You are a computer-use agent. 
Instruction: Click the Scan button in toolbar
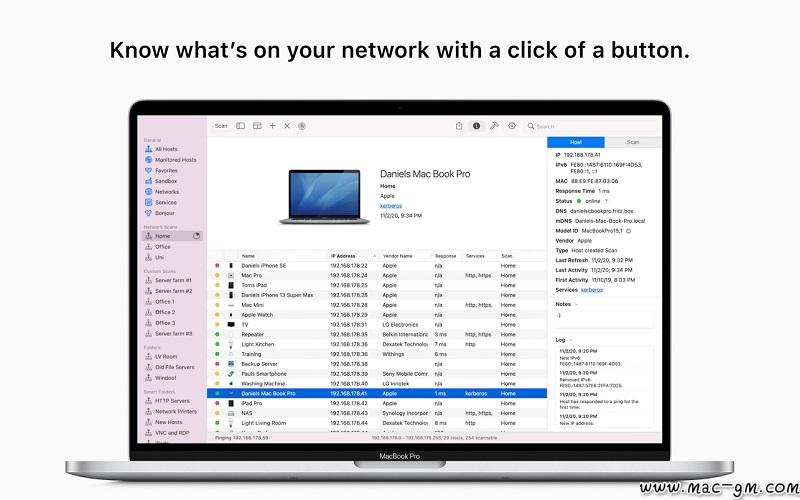(x=220, y=126)
